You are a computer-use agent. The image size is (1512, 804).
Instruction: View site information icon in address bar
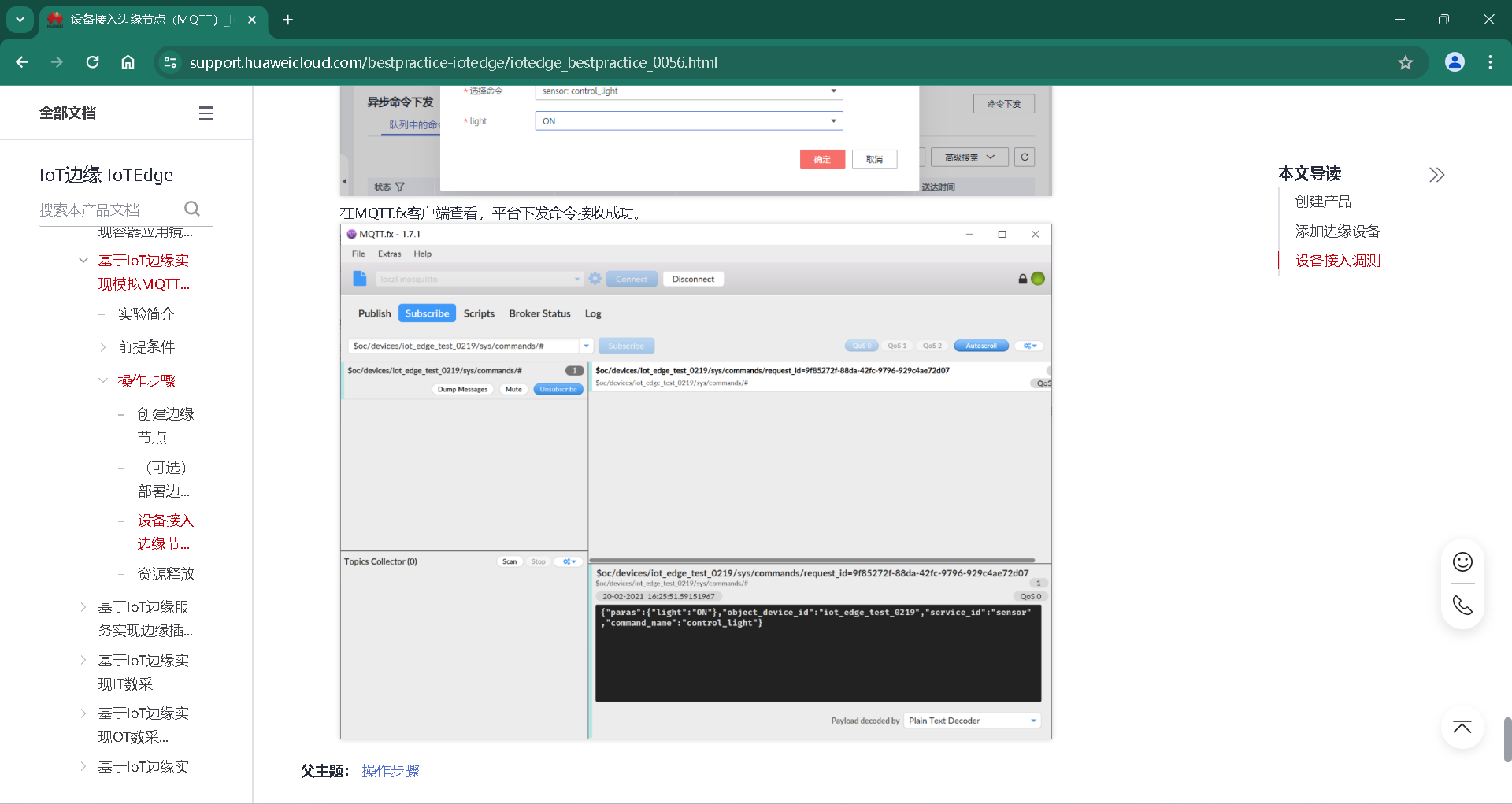click(x=170, y=62)
